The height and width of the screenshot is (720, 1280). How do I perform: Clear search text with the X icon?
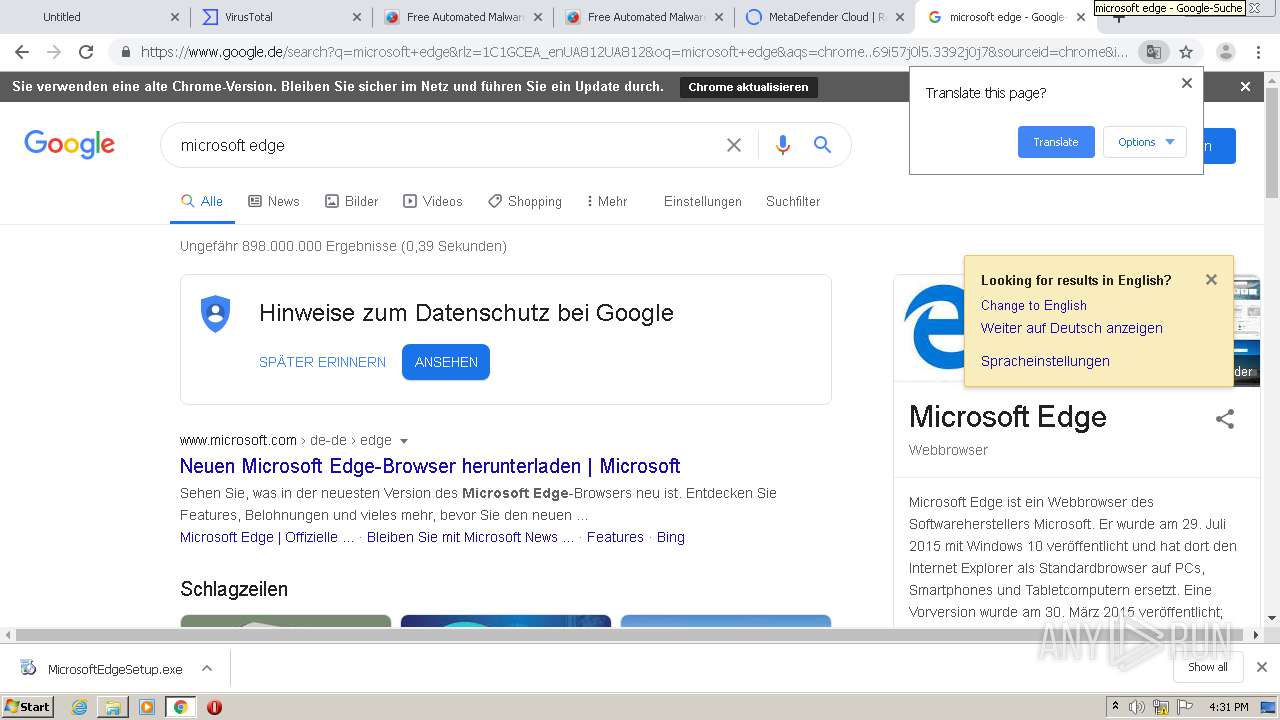[x=734, y=145]
